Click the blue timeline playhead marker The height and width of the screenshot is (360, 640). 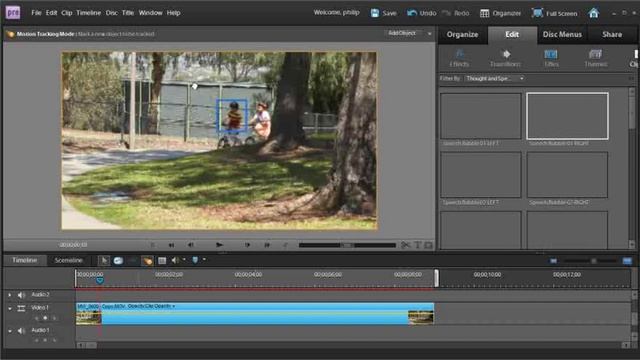100,280
